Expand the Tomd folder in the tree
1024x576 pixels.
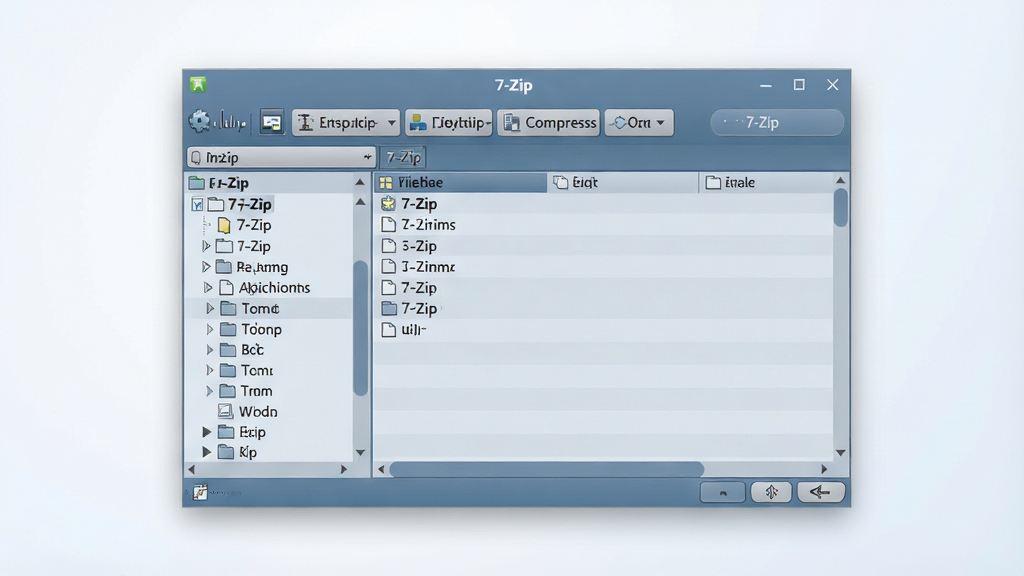(210, 308)
